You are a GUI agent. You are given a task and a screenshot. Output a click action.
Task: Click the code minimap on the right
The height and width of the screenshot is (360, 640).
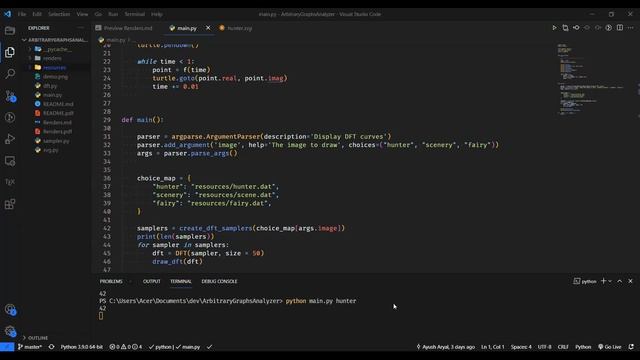click(x=592, y=80)
